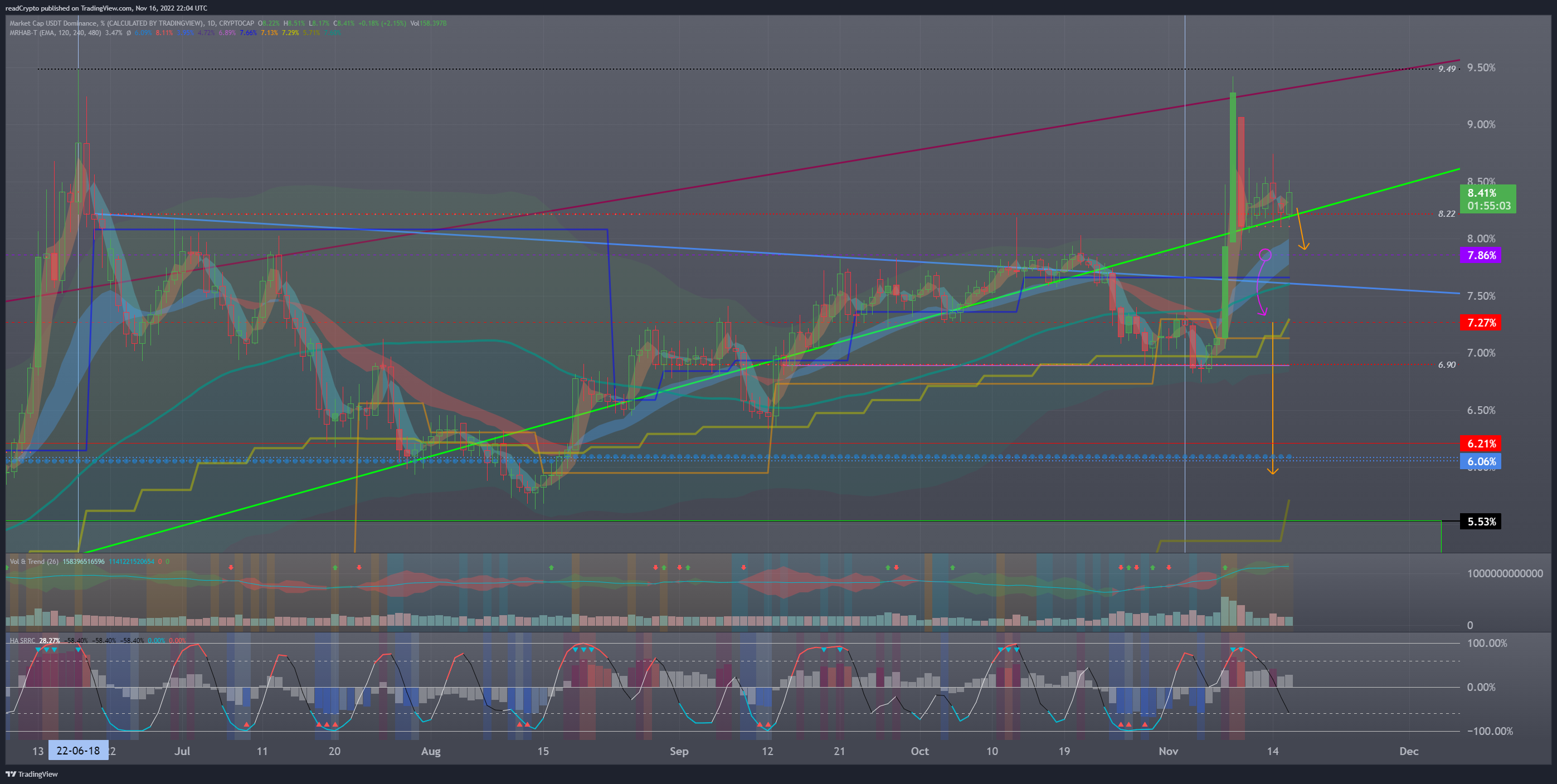Select the black 5.53% price label
The image size is (1557, 784).
tap(1481, 521)
